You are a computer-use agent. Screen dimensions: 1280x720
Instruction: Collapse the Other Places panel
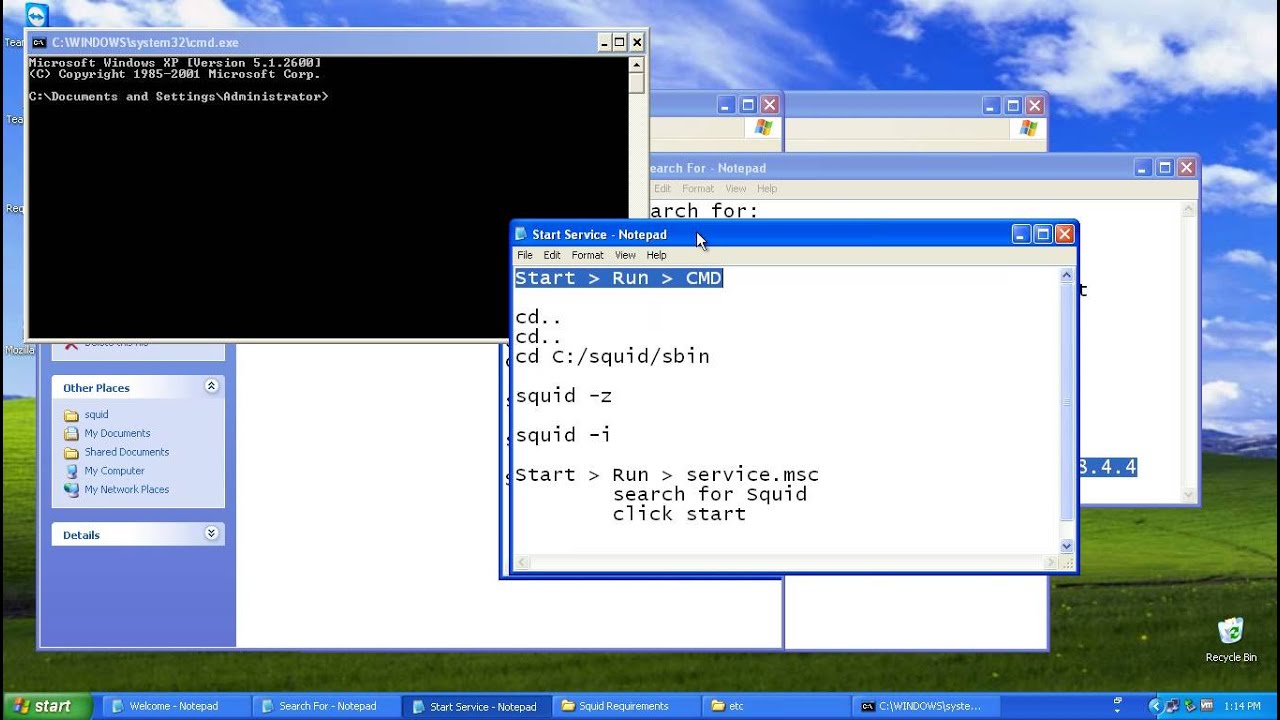click(211, 386)
